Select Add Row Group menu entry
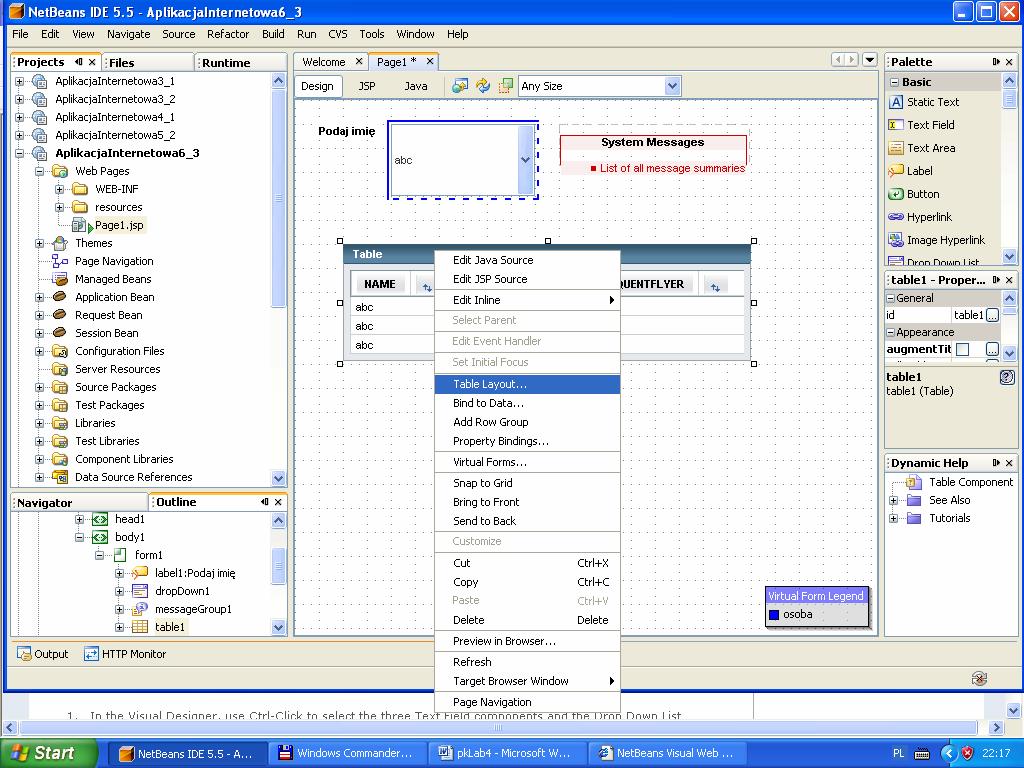 click(x=527, y=422)
